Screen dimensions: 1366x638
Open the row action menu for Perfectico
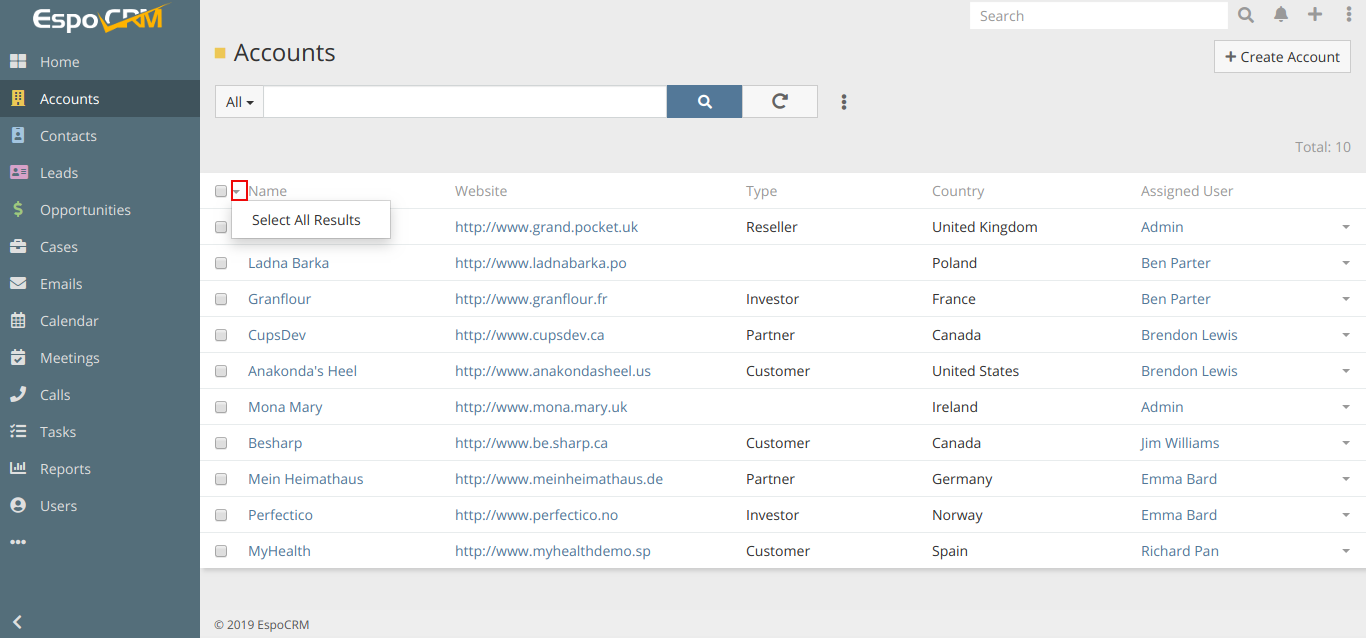(1346, 515)
